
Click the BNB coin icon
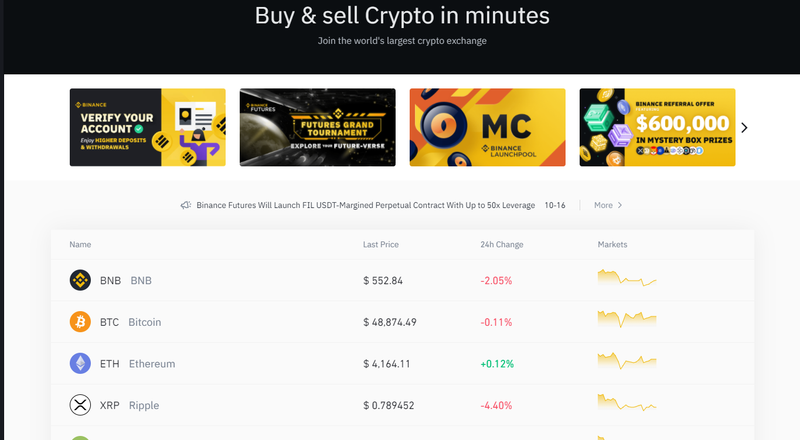point(80,281)
